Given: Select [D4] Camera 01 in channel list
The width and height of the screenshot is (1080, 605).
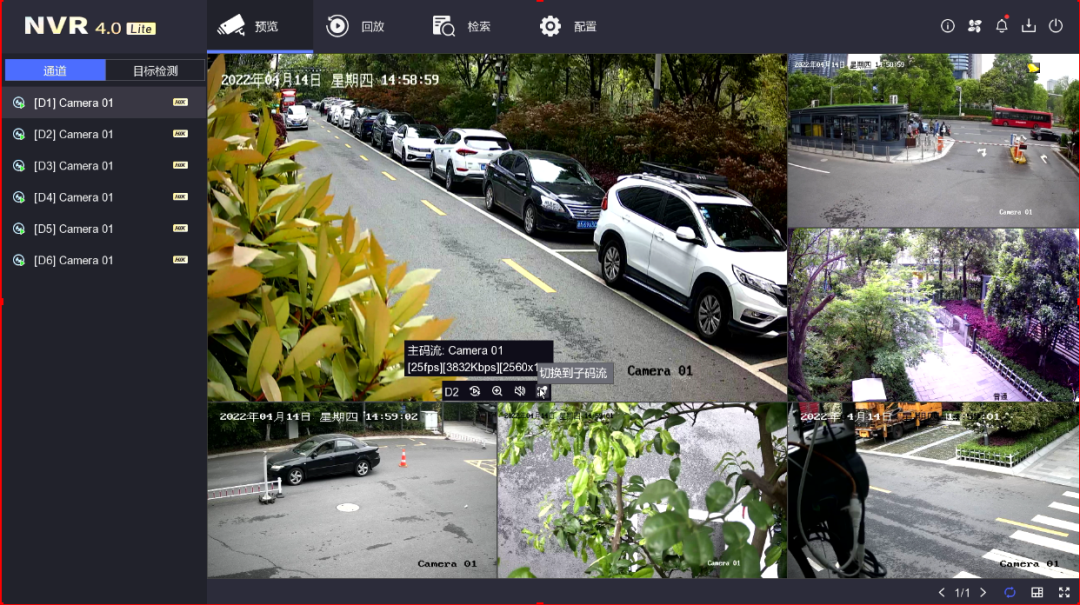Looking at the screenshot, I should click(x=73, y=197).
